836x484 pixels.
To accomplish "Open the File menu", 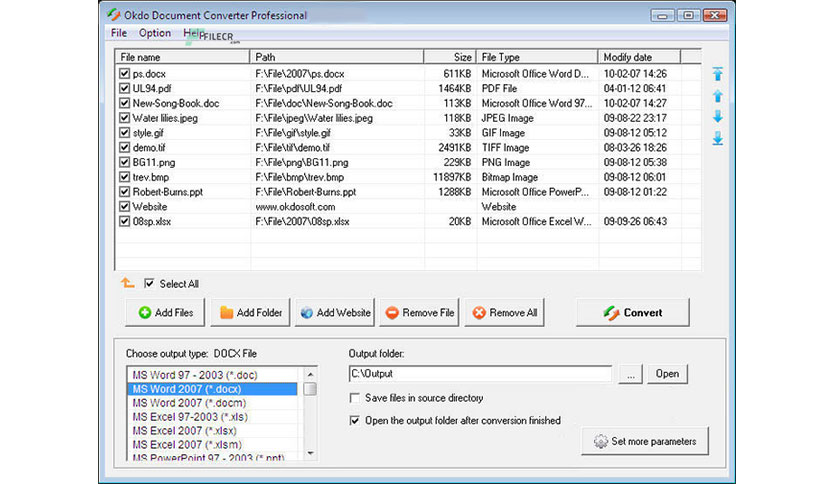I will (118, 33).
